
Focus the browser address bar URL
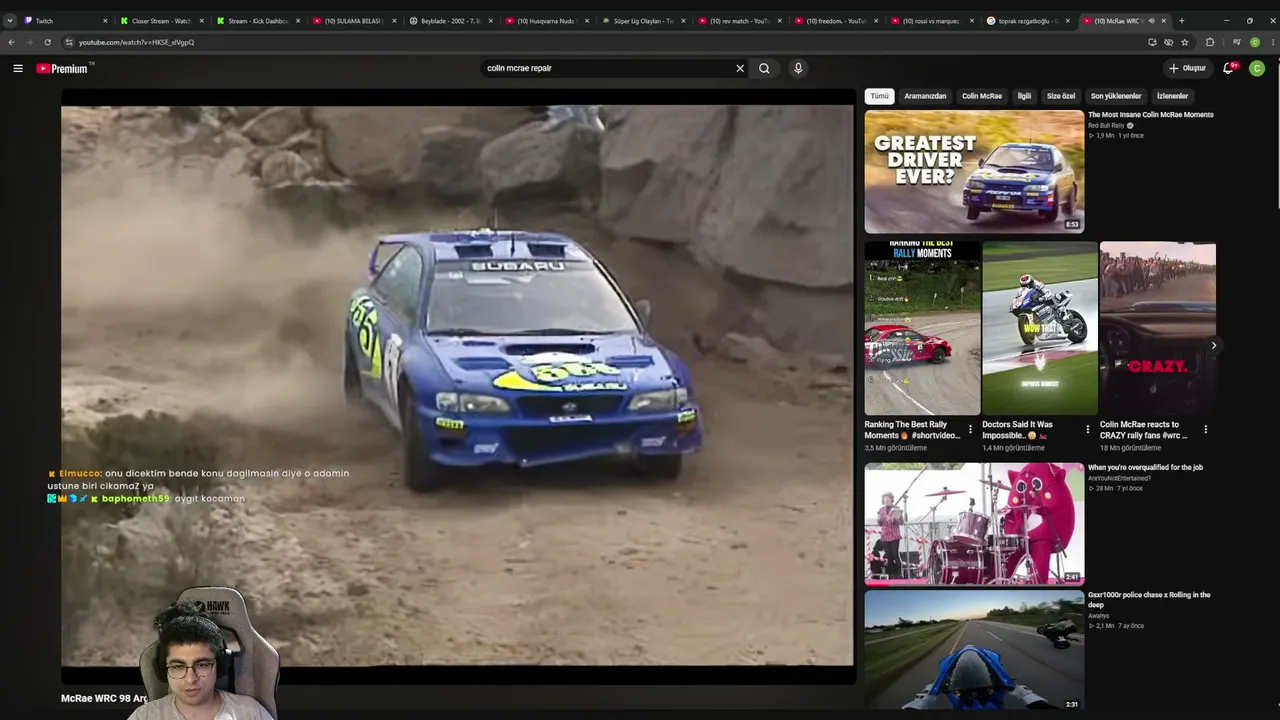pos(136,42)
